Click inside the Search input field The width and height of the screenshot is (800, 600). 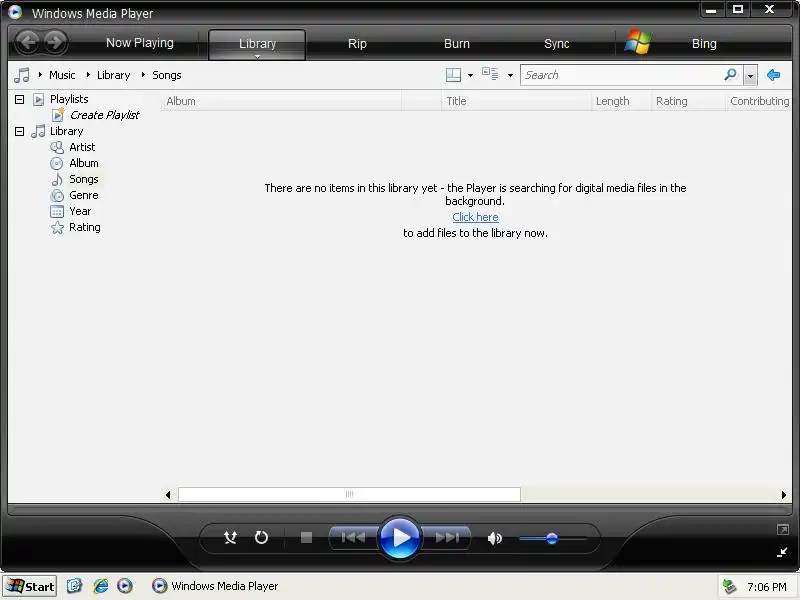pos(621,75)
